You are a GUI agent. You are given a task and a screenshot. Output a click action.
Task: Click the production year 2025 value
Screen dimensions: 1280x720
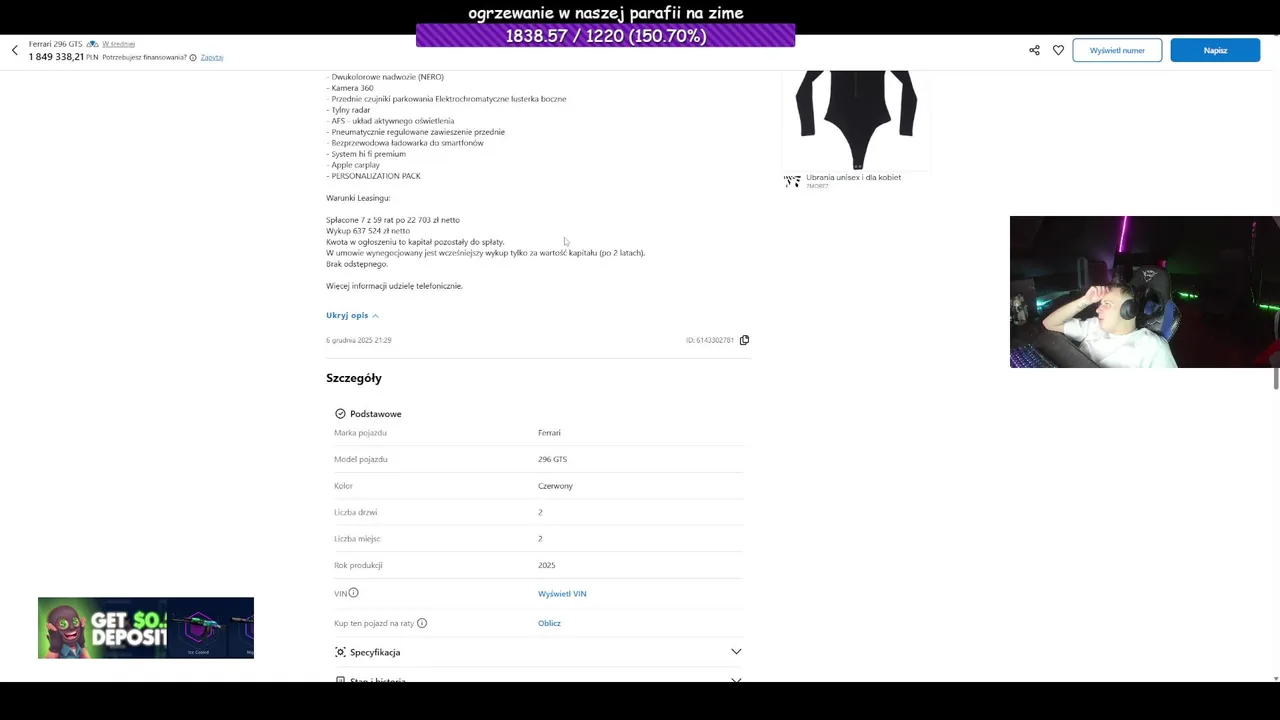point(546,565)
